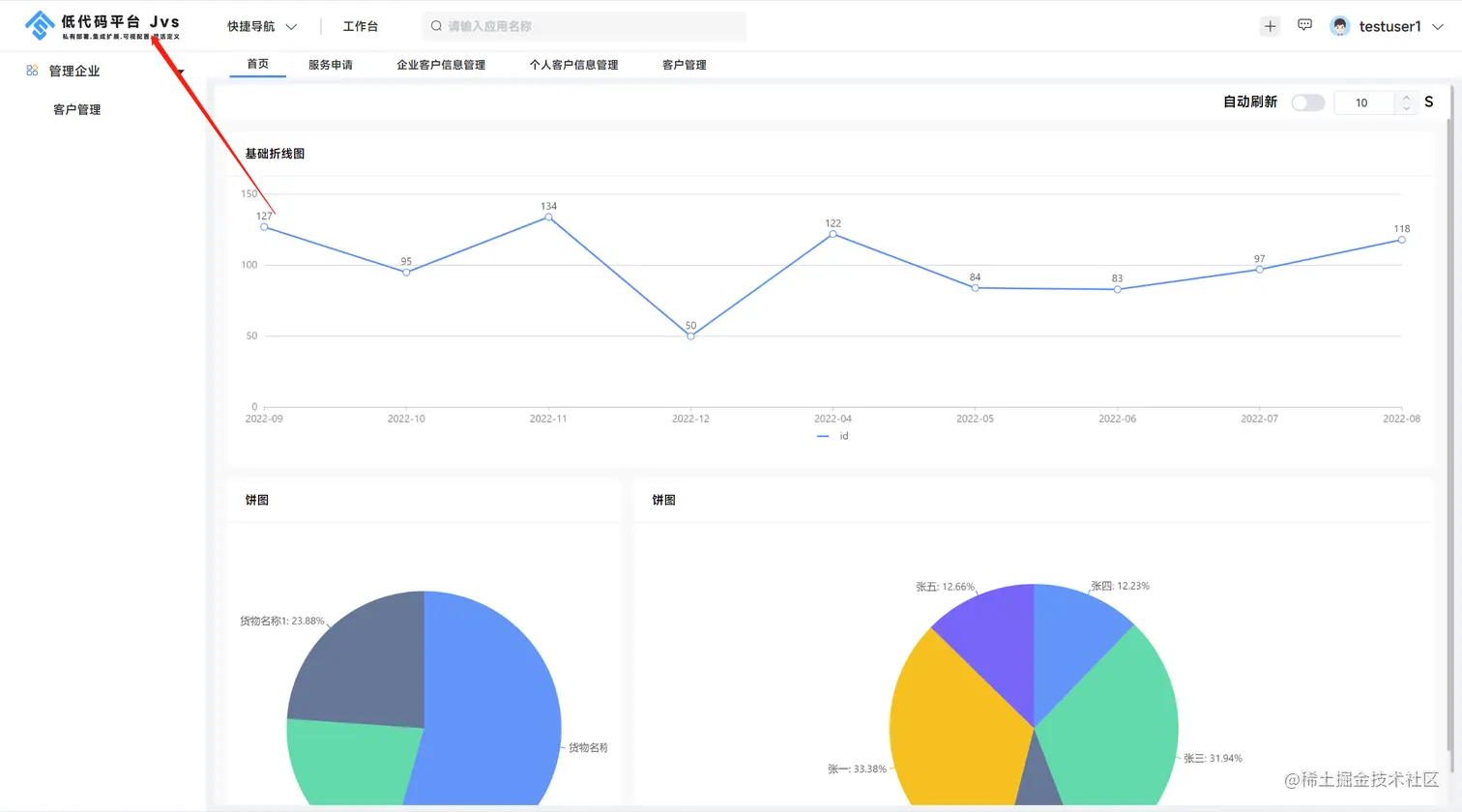Click the 2022-04 data point labeled 122

point(833,234)
